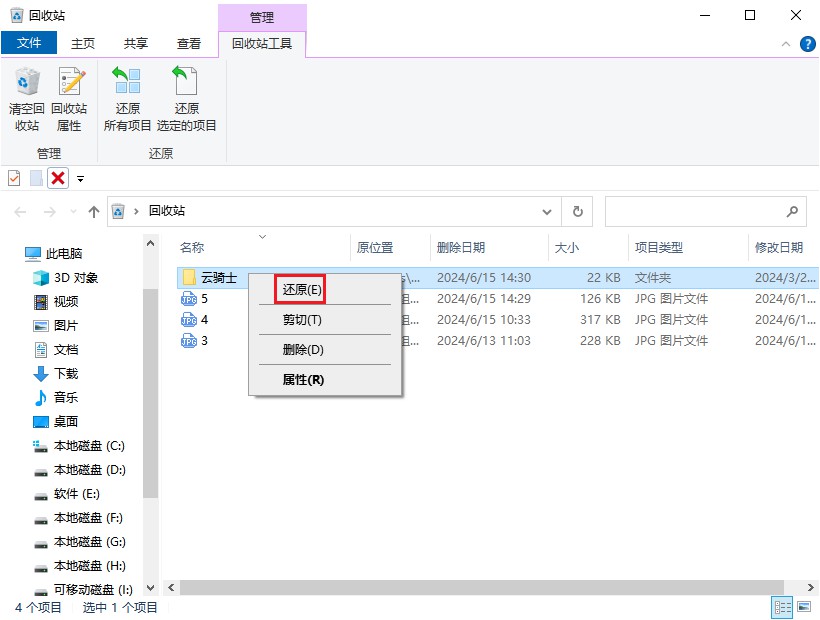Viewport: 820px width, 620px height.
Task: Open the address bar history dropdown
Action: [x=547, y=212]
